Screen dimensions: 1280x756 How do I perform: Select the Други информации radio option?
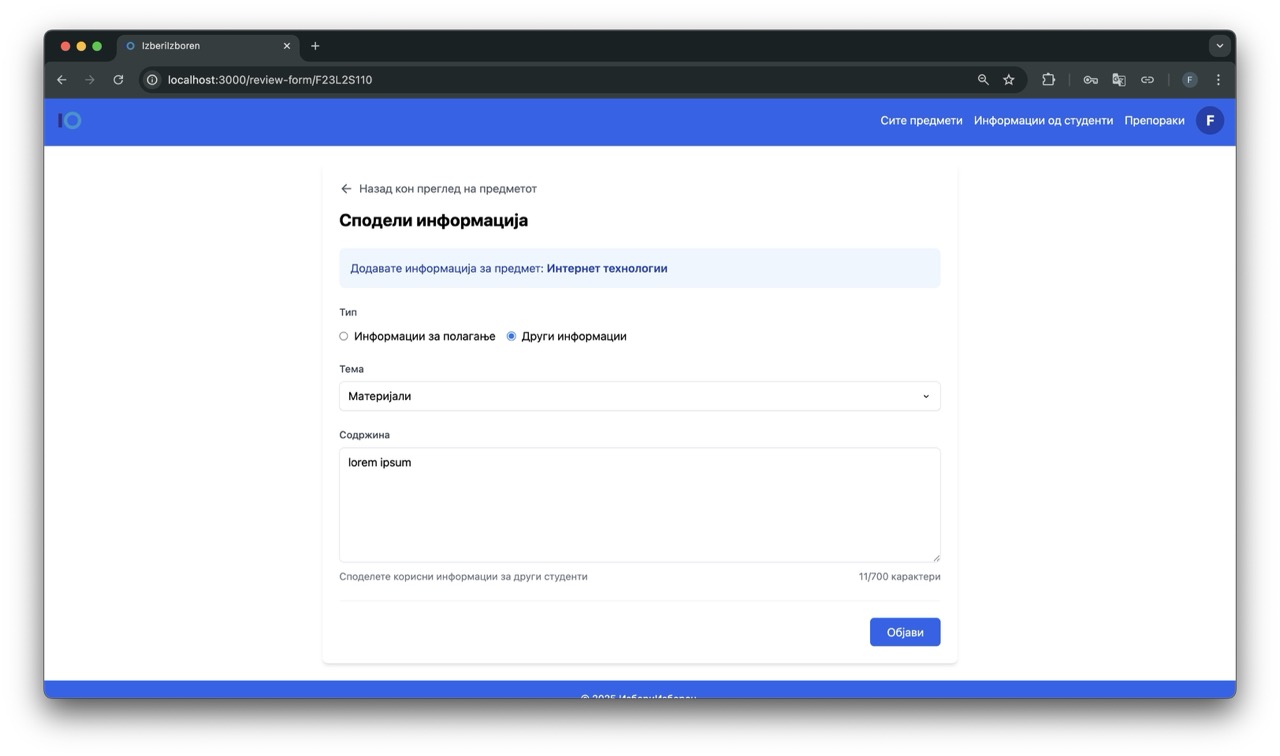(x=511, y=337)
